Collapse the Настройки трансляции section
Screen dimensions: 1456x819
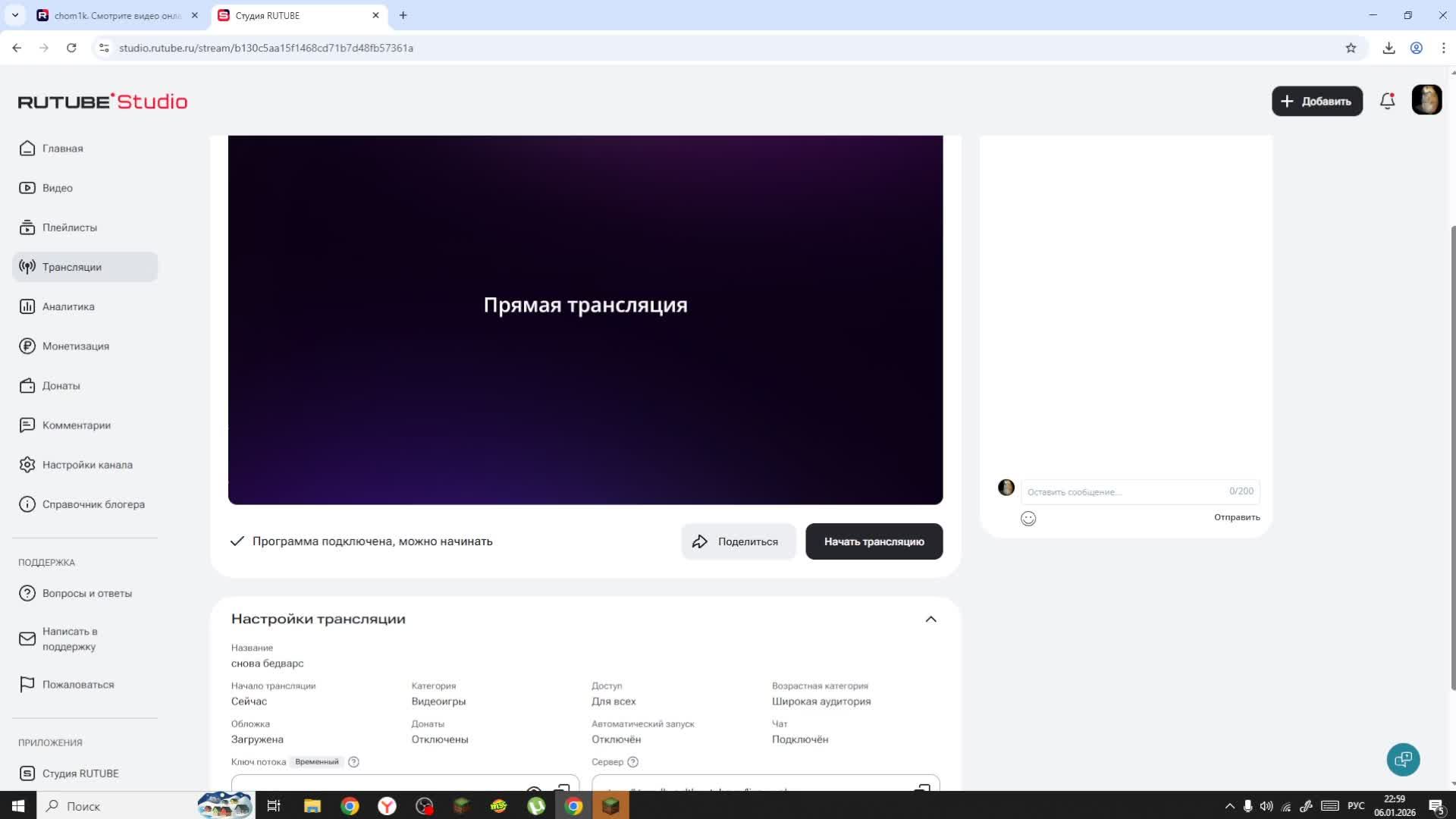pos(930,620)
